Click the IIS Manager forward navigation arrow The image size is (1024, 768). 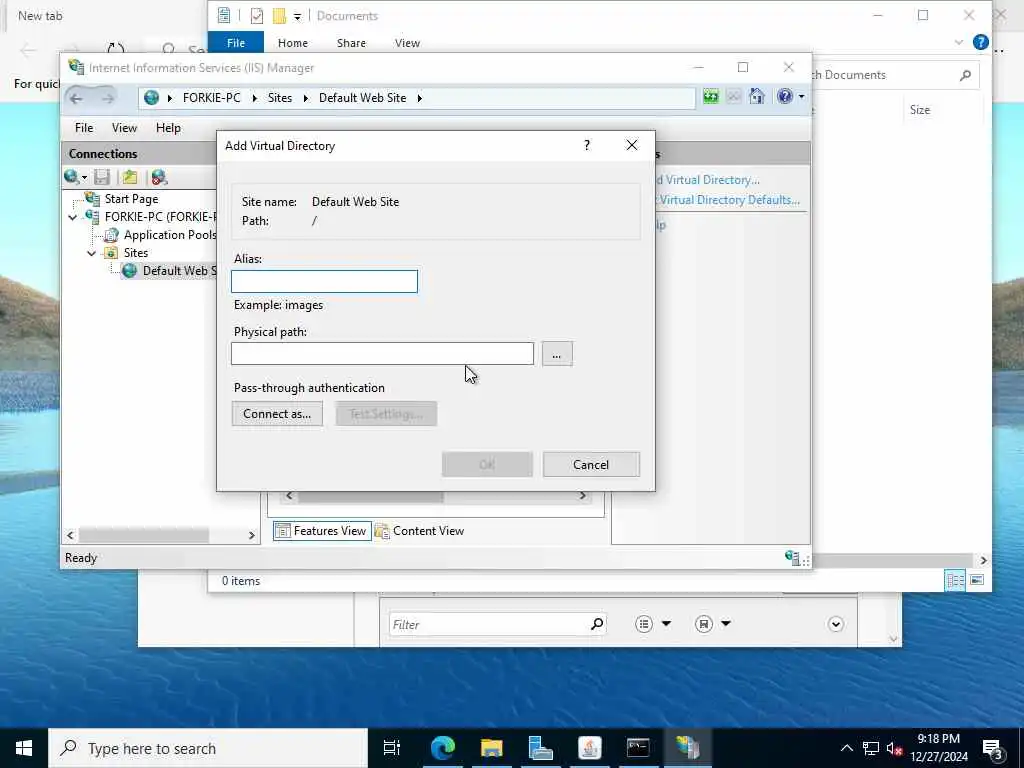pyautogui.click(x=108, y=98)
